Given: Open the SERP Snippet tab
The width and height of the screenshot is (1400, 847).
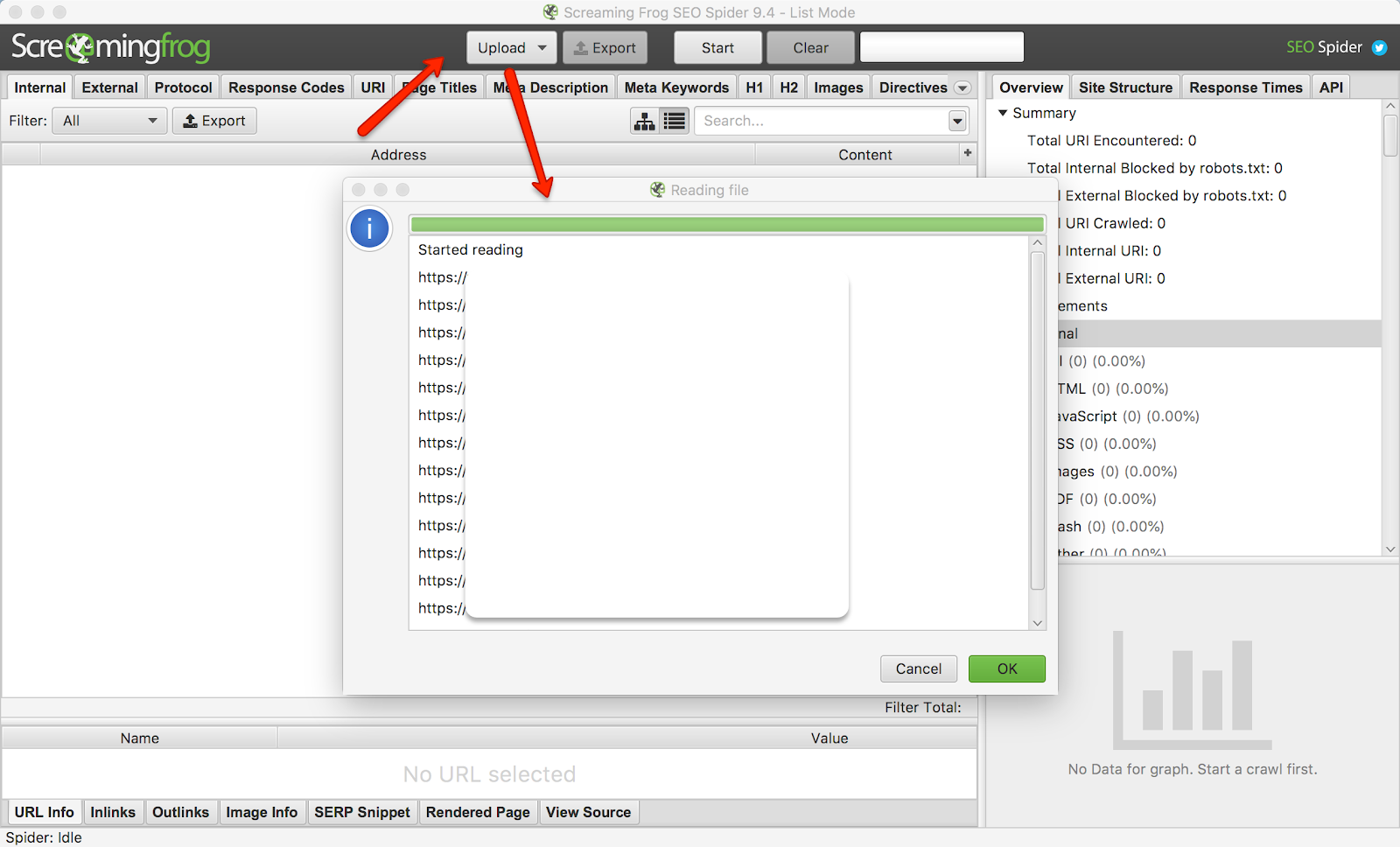Looking at the screenshot, I should [362, 812].
